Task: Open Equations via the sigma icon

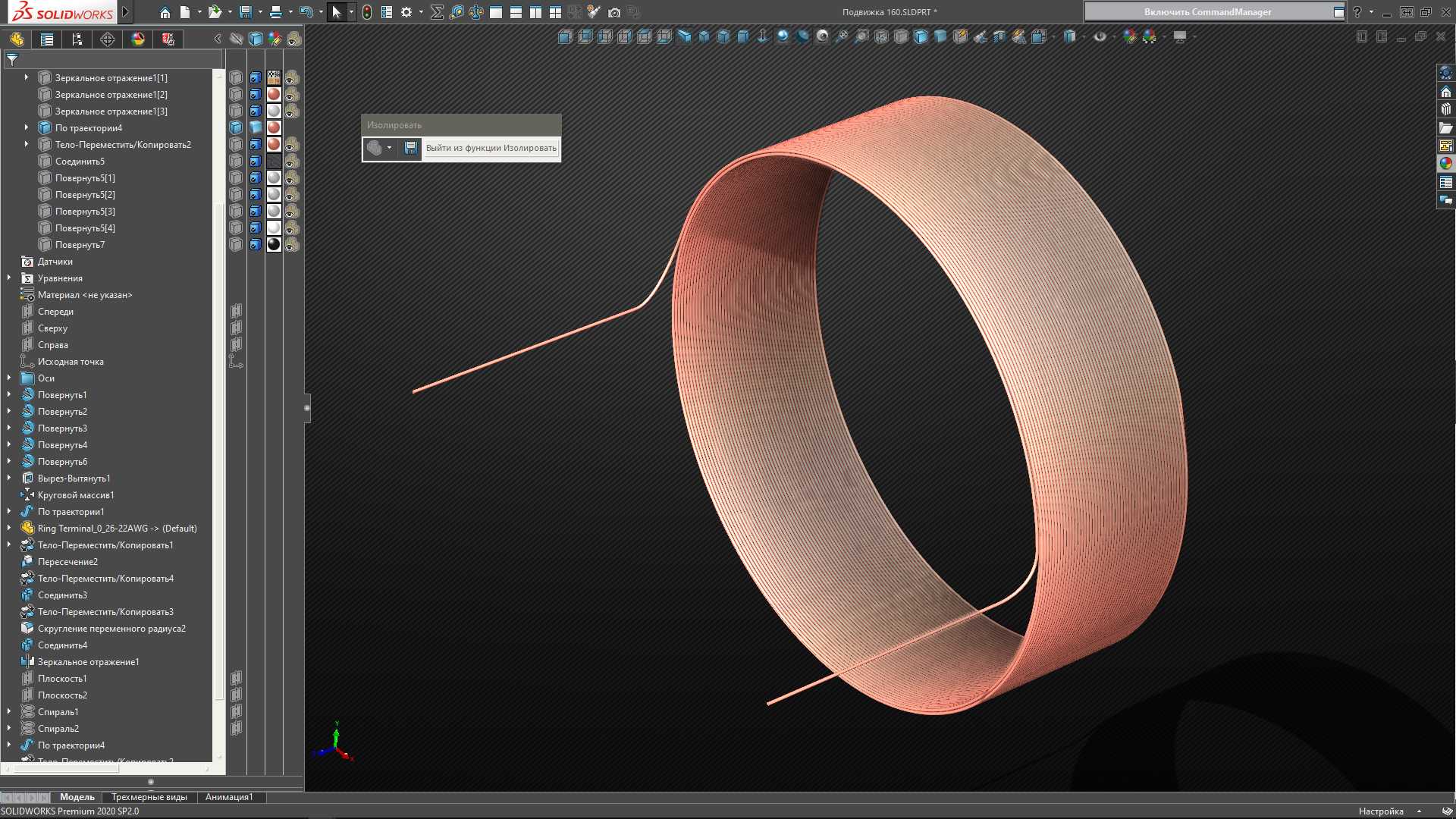Action: [x=437, y=12]
